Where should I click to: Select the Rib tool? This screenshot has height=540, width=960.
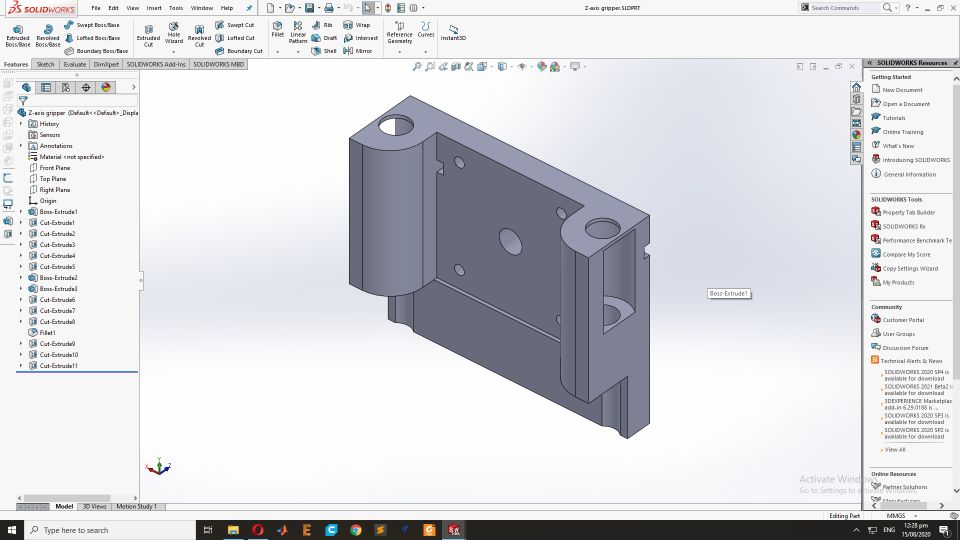pos(322,25)
